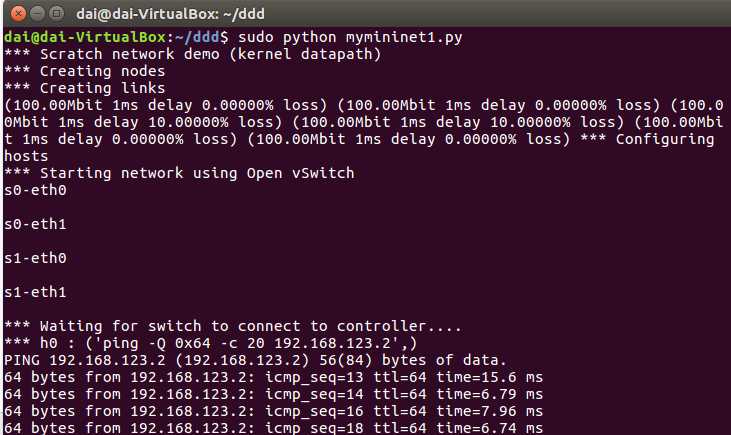
Task: Click the Creating nodes line
Action: pyautogui.click(x=84, y=71)
